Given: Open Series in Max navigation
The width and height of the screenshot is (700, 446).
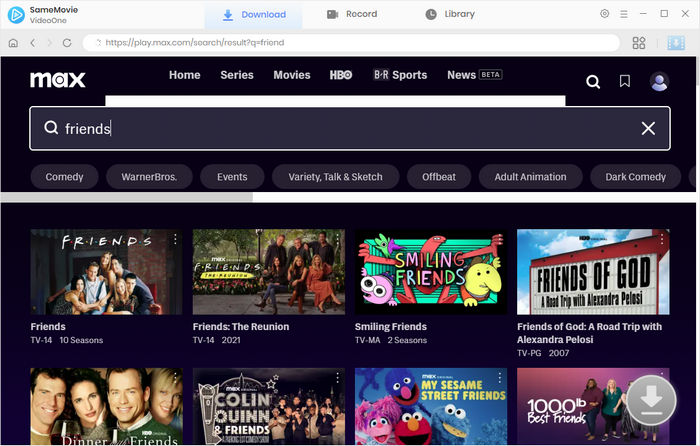Looking at the screenshot, I should click(237, 75).
